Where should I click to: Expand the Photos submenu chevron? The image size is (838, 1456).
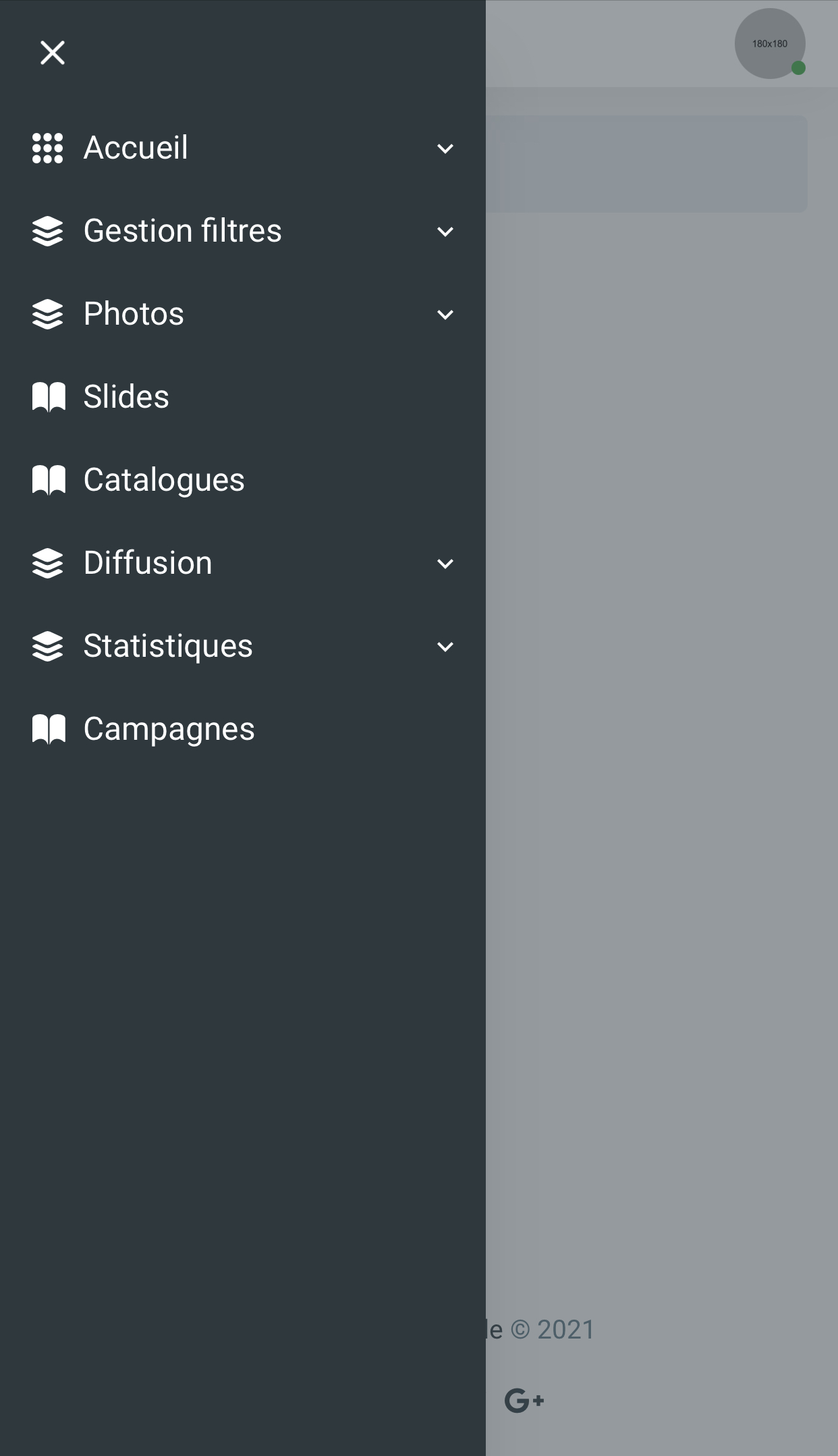click(x=445, y=315)
